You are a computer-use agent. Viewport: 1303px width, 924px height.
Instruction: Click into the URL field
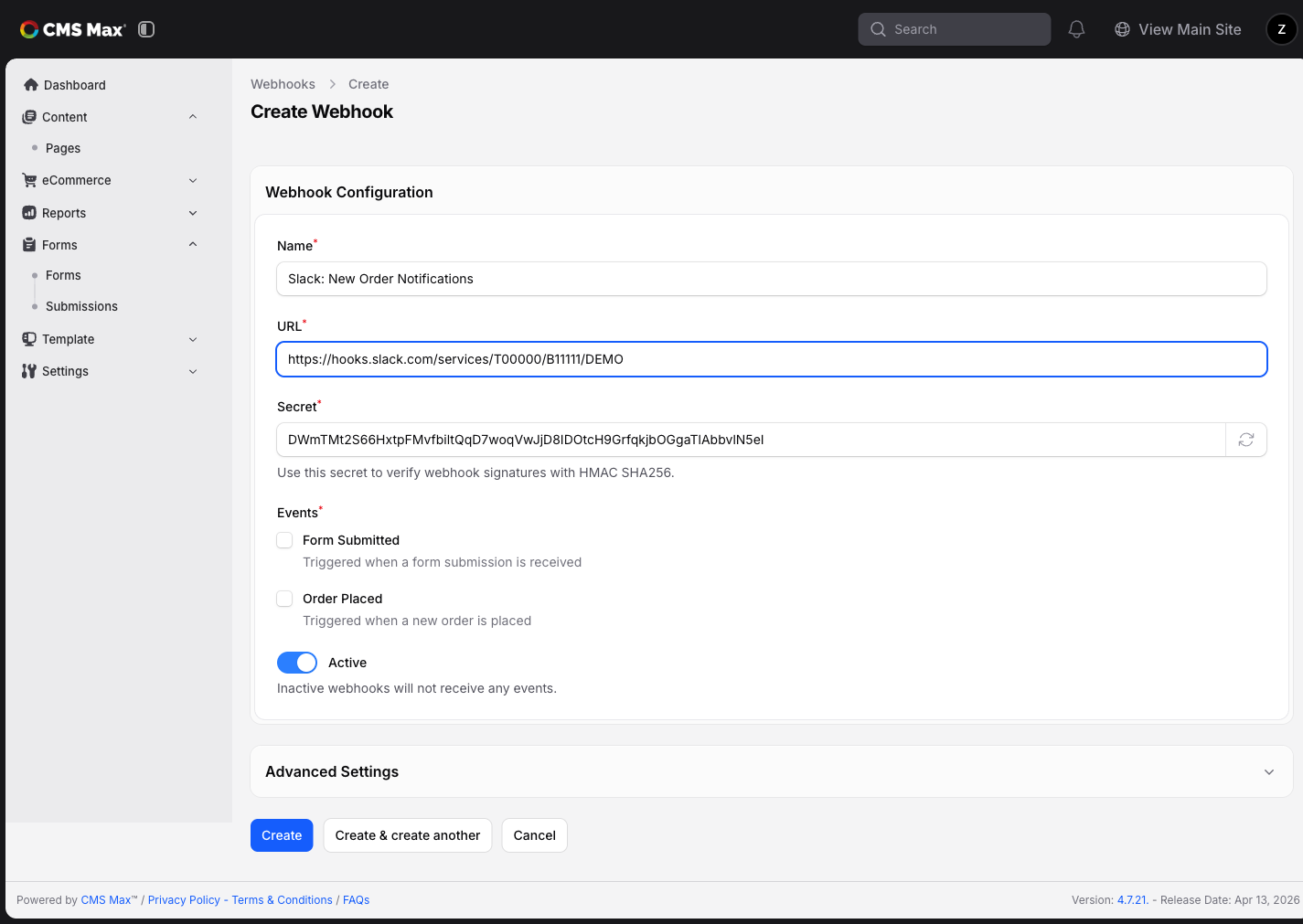[772, 359]
